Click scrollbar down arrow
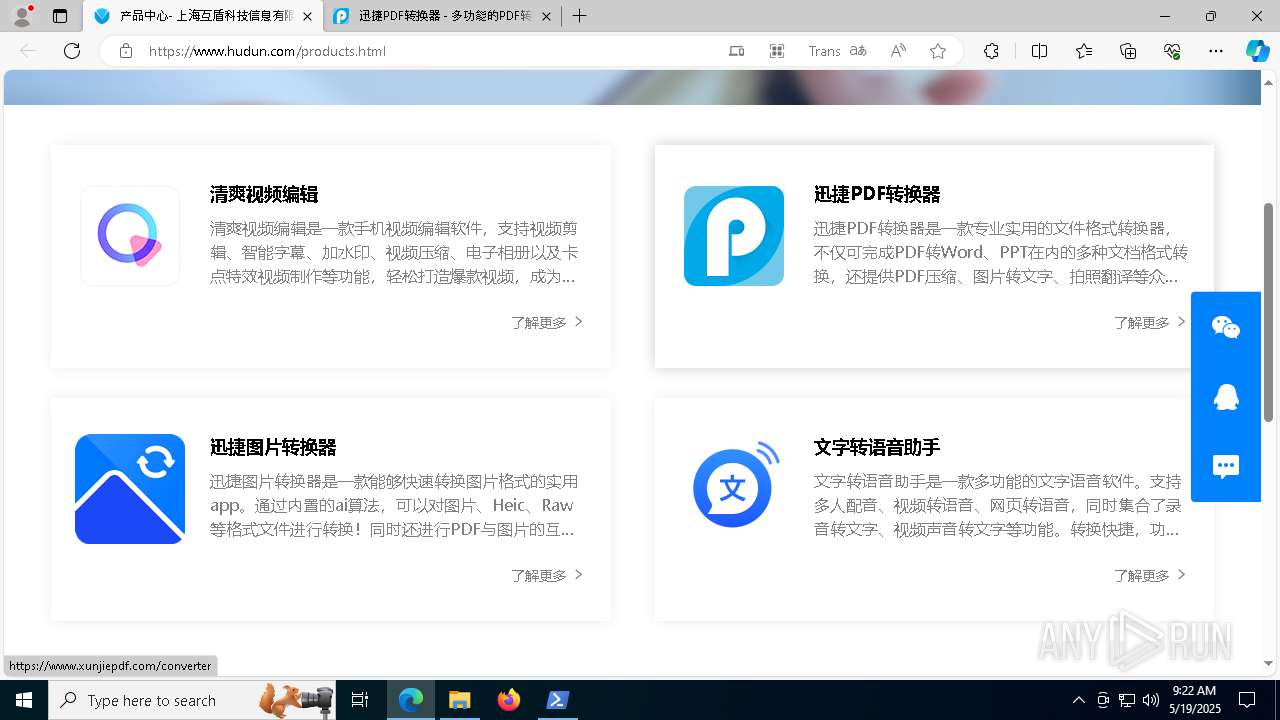Image resolution: width=1280 pixels, height=720 pixels. point(1269,663)
